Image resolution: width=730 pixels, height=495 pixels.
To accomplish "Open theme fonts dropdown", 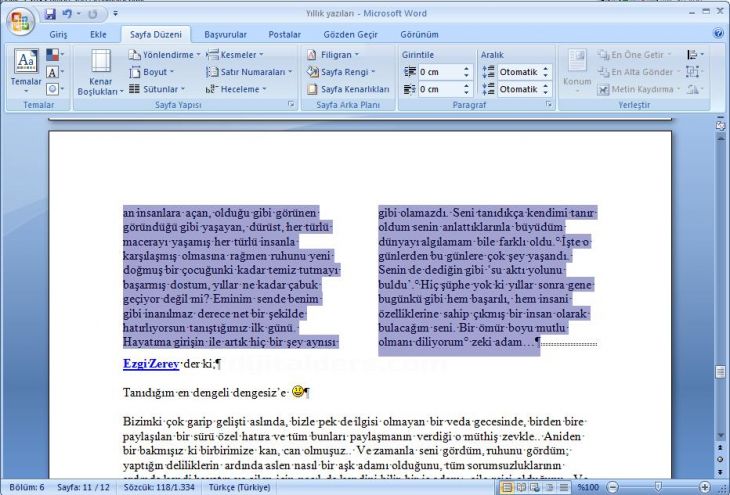I will coord(55,72).
